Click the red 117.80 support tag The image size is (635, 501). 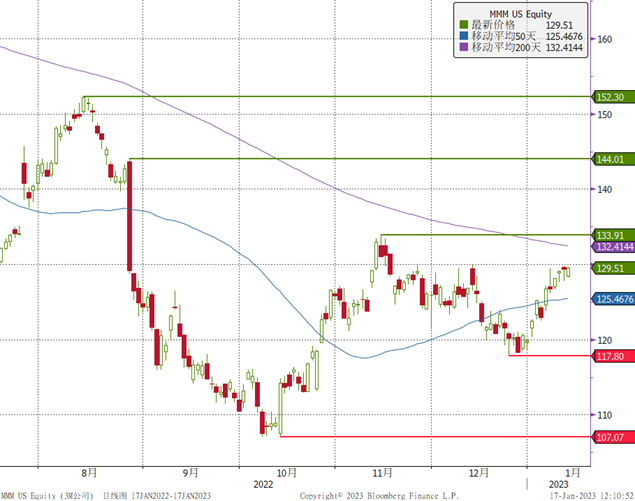pyautogui.click(x=610, y=355)
